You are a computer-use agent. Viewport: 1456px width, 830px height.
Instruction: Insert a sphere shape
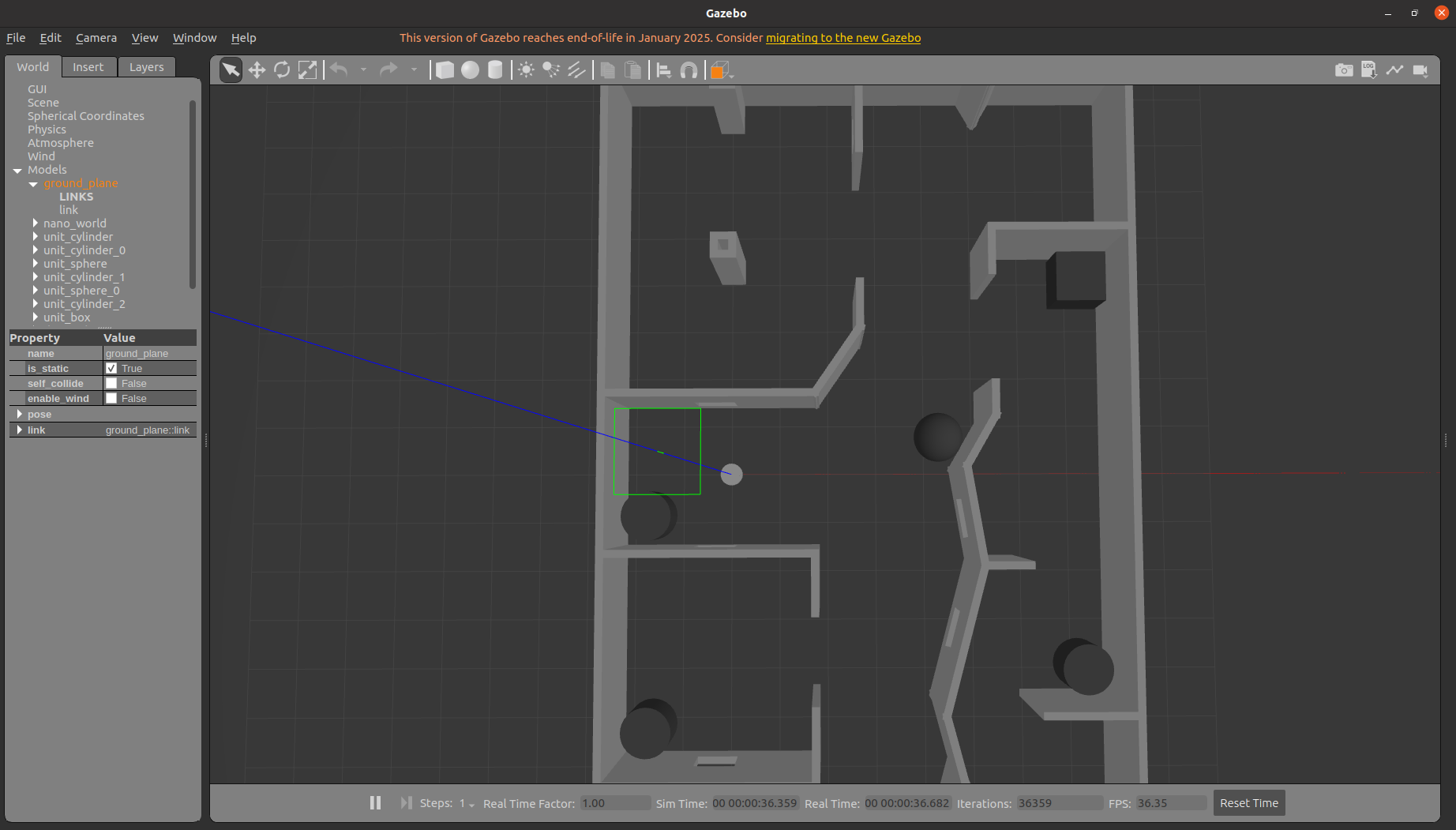coord(470,70)
